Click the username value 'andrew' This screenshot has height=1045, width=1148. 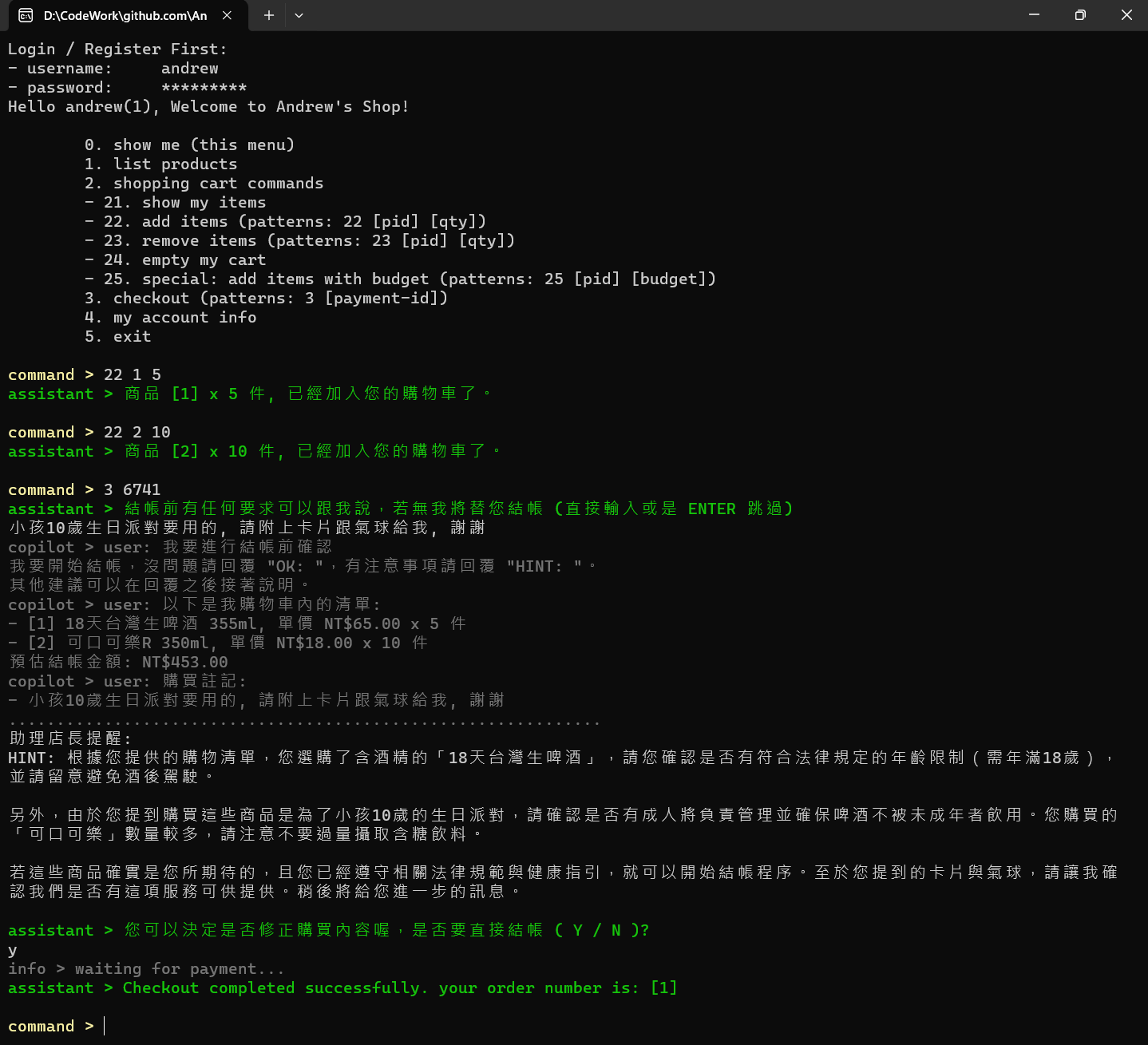[189, 68]
